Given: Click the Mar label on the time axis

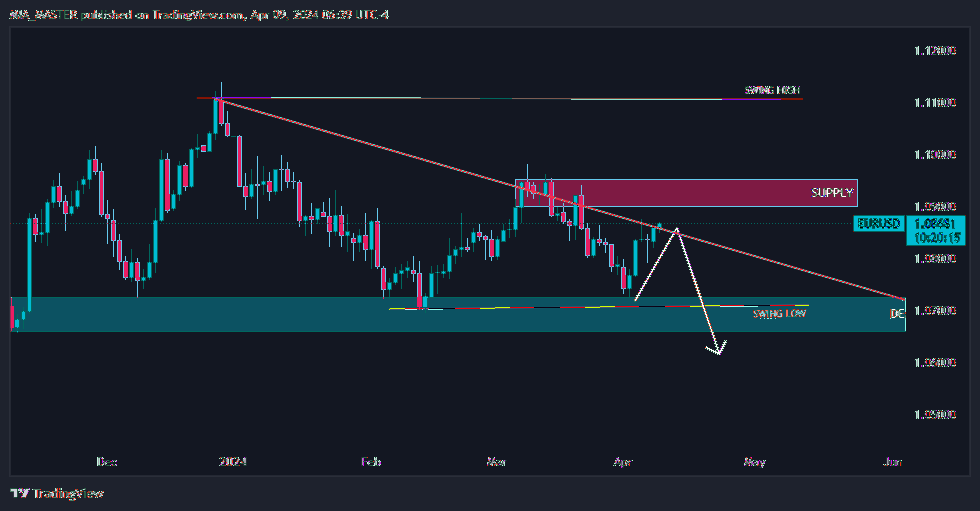Looking at the screenshot, I should click(x=496, y=462).
